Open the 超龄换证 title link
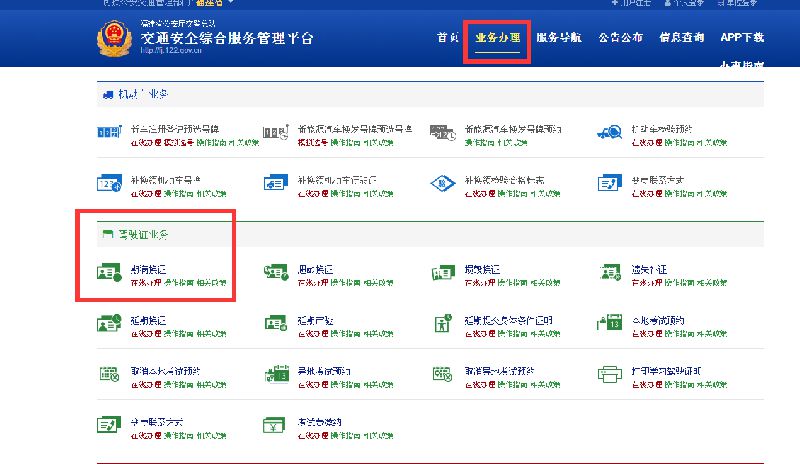This screenshot has width=800, height=464. coord(315,270)
